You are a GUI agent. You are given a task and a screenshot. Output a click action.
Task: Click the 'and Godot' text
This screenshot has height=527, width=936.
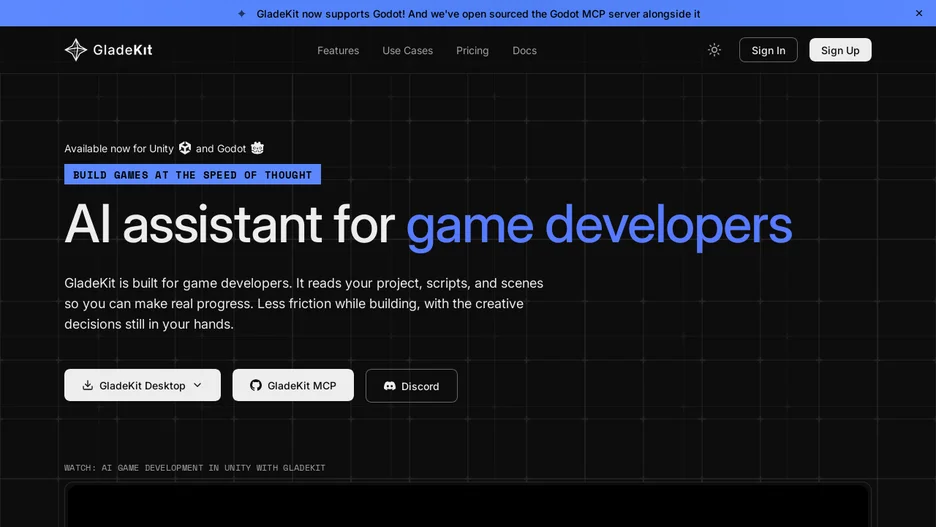pos(221,149)
